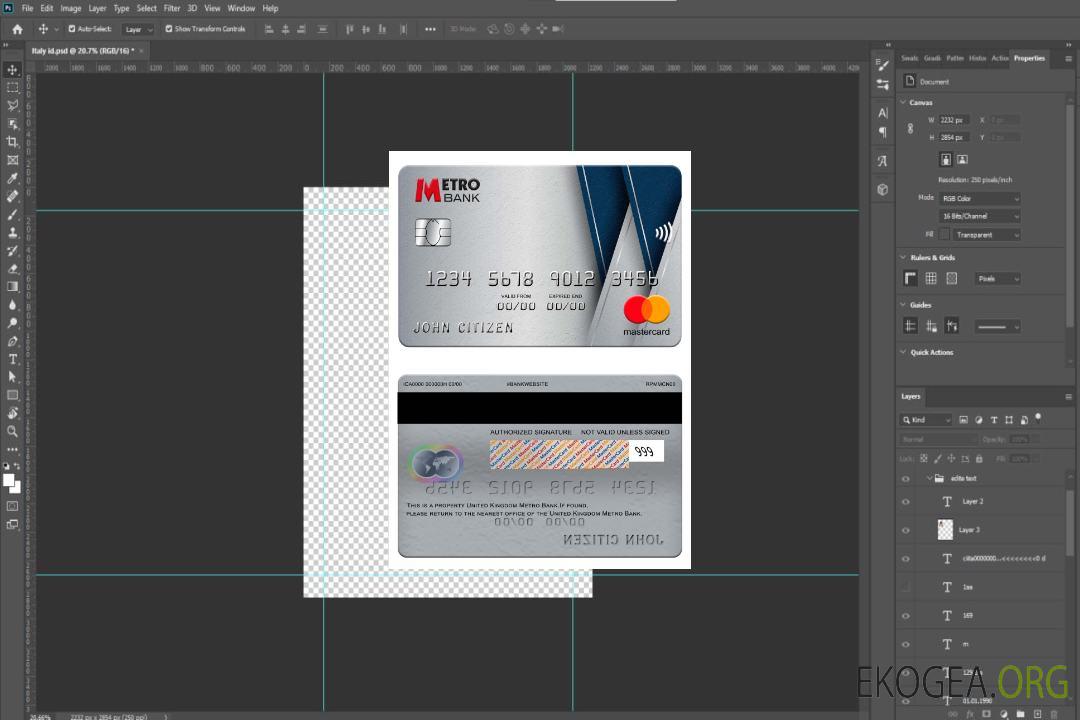Select the Path Selection tool
This screenshot has height=720, width=1080.
tap(12, 377)
